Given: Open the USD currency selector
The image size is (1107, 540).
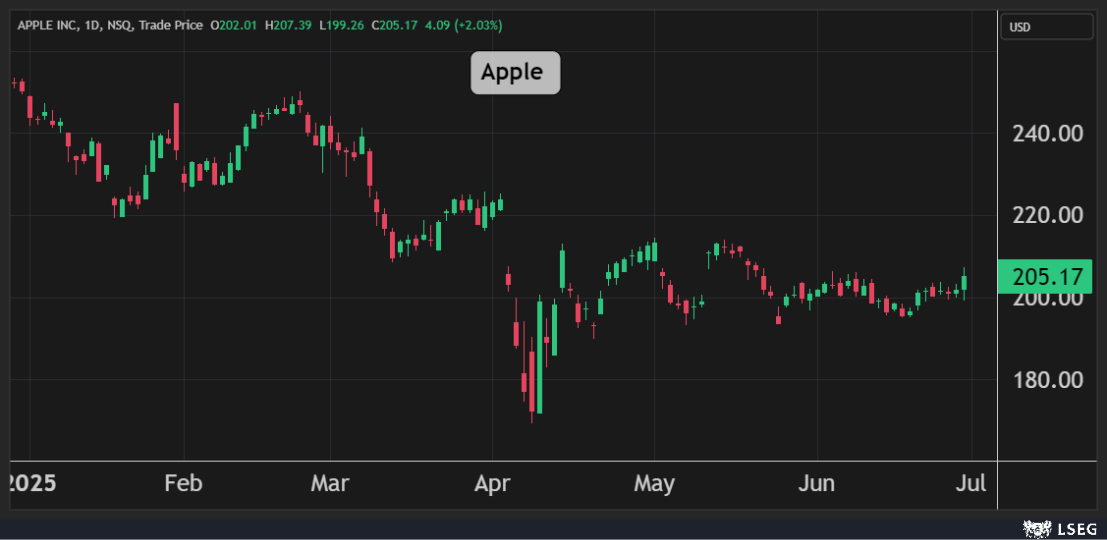Looking at the screenshot, I should [1046, 27].
